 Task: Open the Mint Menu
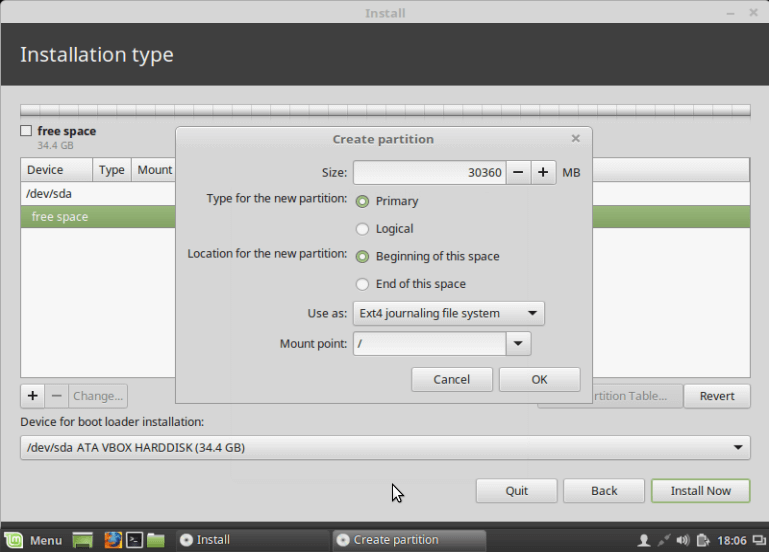[33, 540]
